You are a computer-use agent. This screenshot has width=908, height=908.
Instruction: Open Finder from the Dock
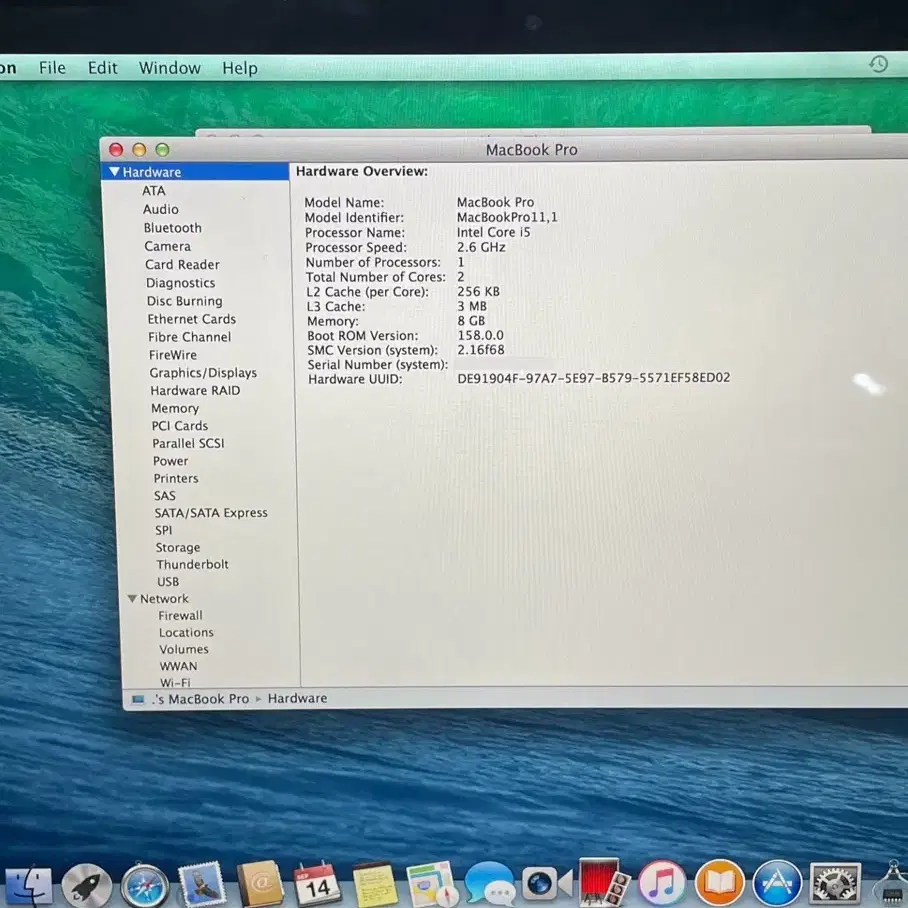click(x=28, y=886)
